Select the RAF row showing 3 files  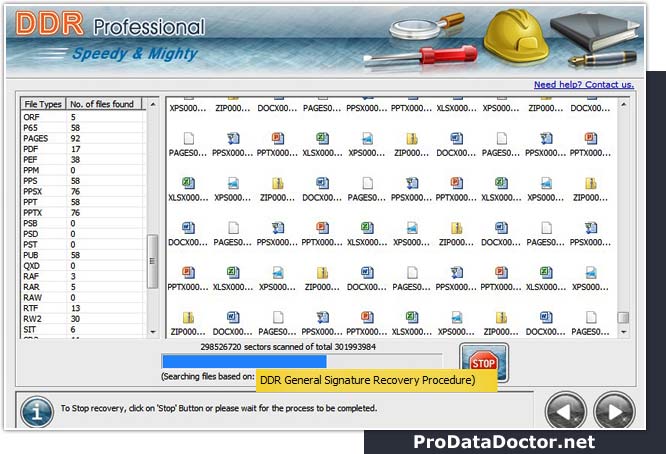coord(82,276)
